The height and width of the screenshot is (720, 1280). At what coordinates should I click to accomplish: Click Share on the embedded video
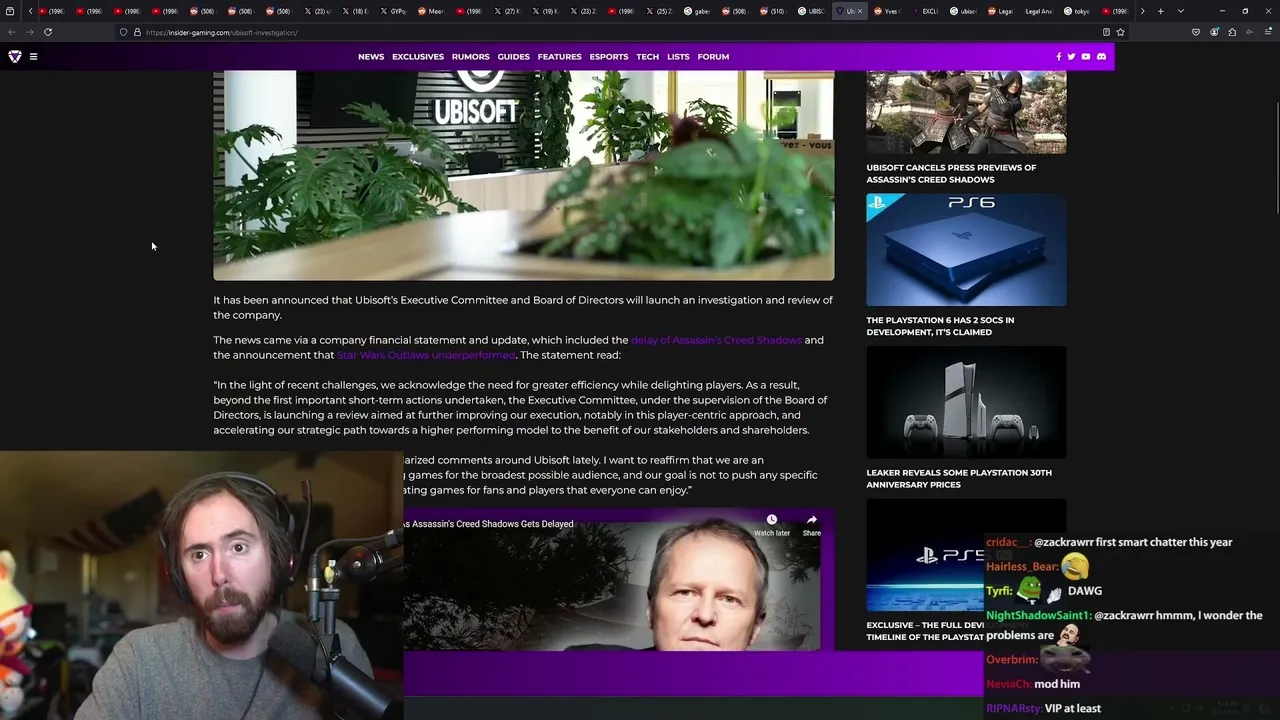[811, 525]
